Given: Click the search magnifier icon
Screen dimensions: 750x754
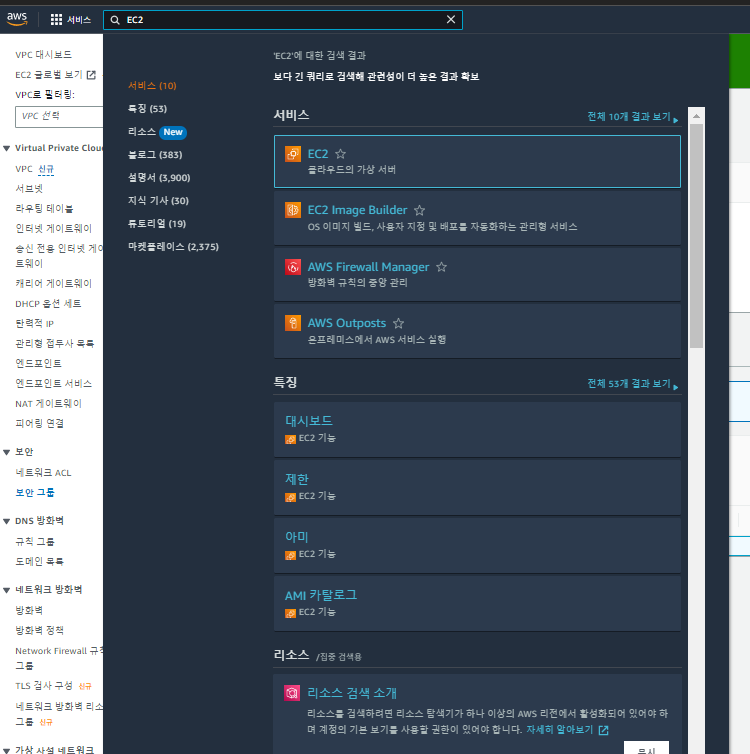Looking at the screenshot, I should tap(115, 20).
